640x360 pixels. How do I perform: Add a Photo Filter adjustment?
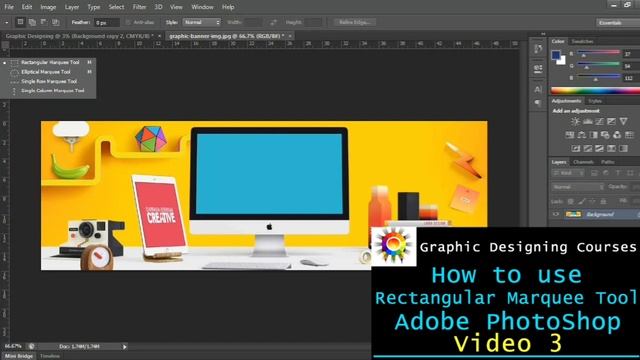coord(605,135)
